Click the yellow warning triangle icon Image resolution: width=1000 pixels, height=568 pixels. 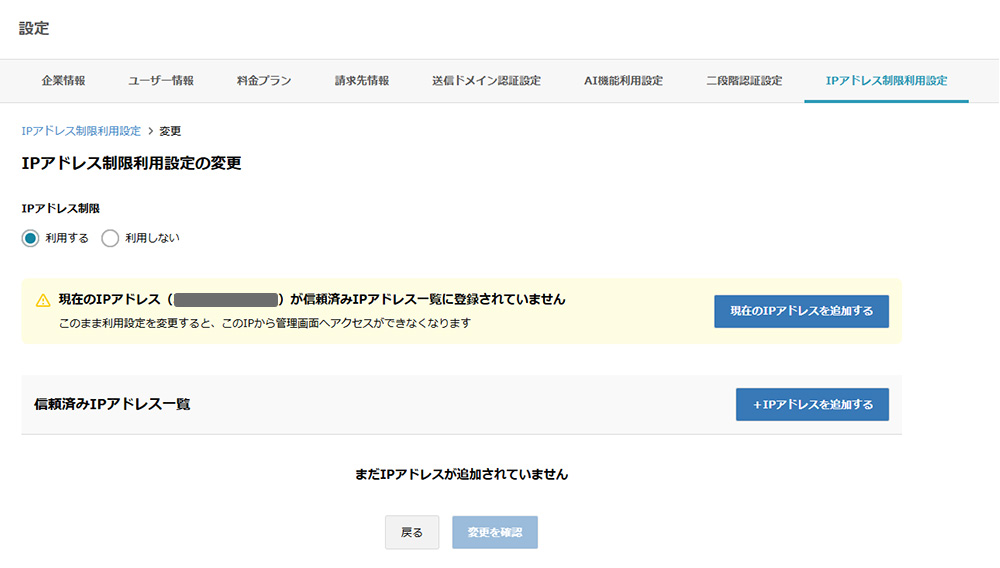(43, 300)
